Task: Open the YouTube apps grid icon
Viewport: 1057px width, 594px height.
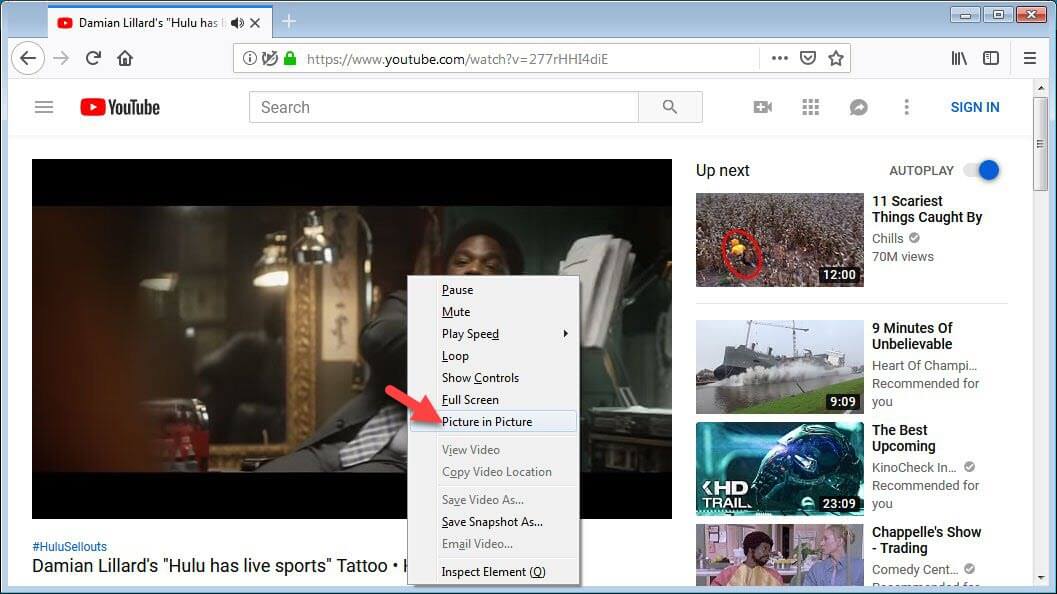Action: (x=811, y=107)
